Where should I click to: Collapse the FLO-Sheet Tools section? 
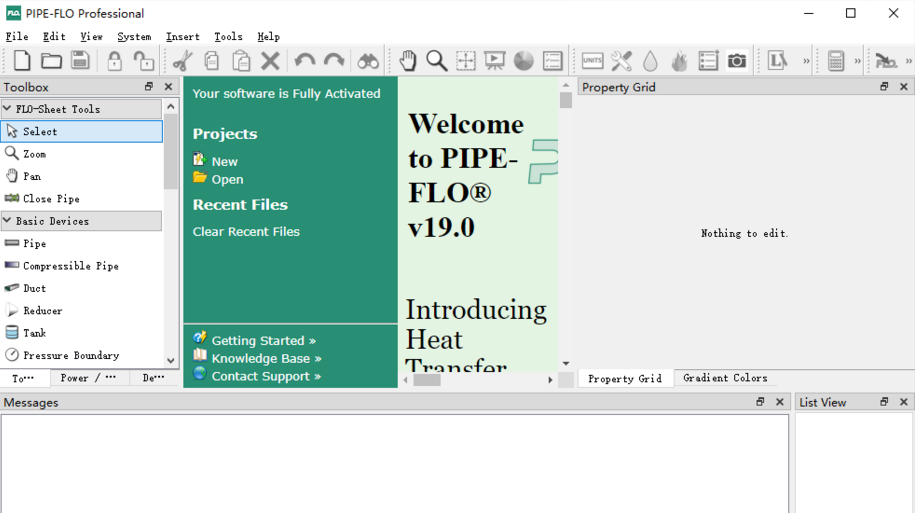[x=7, y=109]
